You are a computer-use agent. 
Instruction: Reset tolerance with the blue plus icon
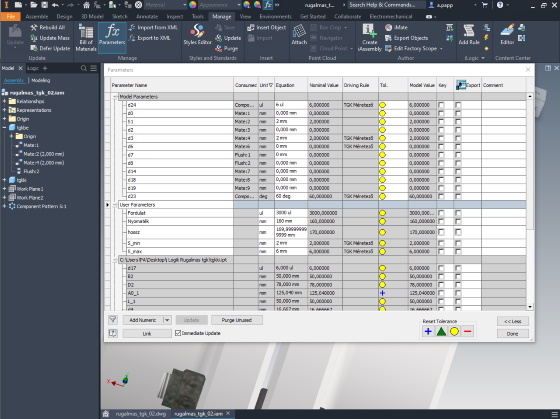[x=428, y=331]
